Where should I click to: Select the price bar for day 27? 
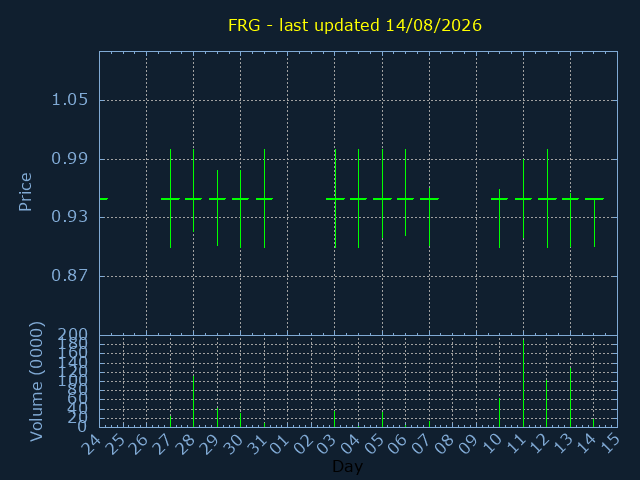pyautogui.click(x=170, y=198)
